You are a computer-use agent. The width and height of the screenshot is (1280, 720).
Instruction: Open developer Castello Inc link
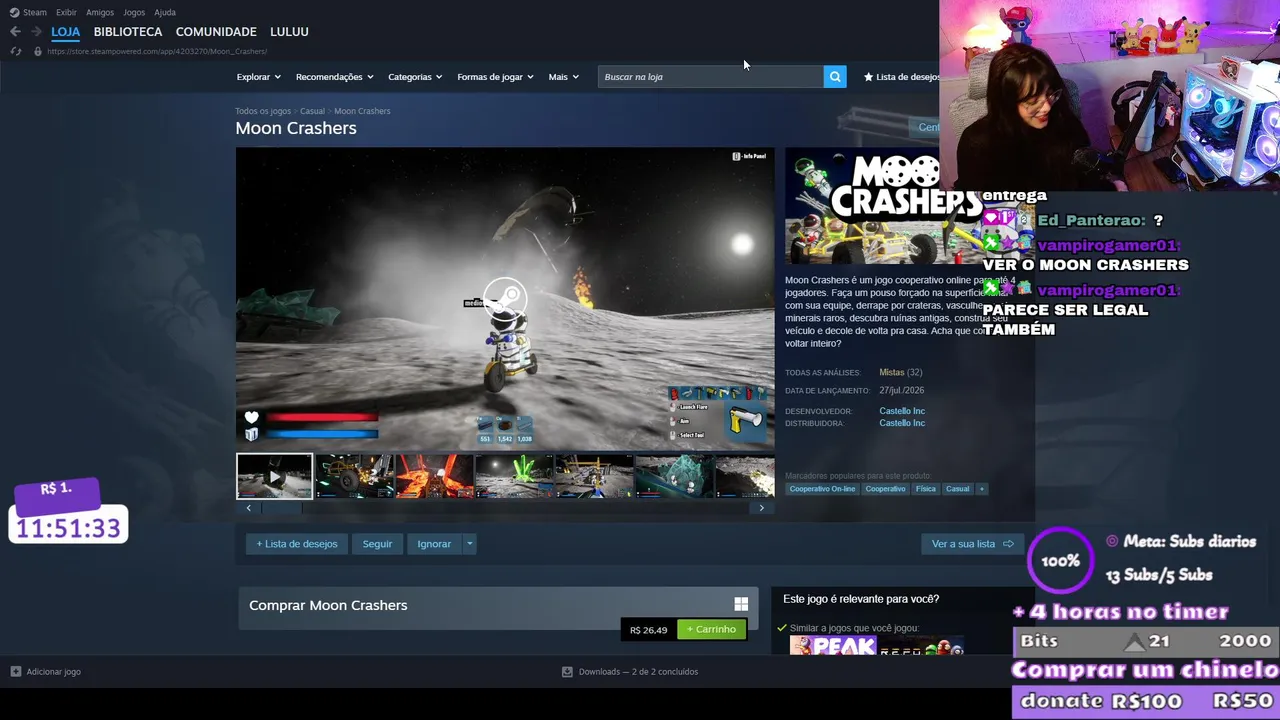pos(902,411)
